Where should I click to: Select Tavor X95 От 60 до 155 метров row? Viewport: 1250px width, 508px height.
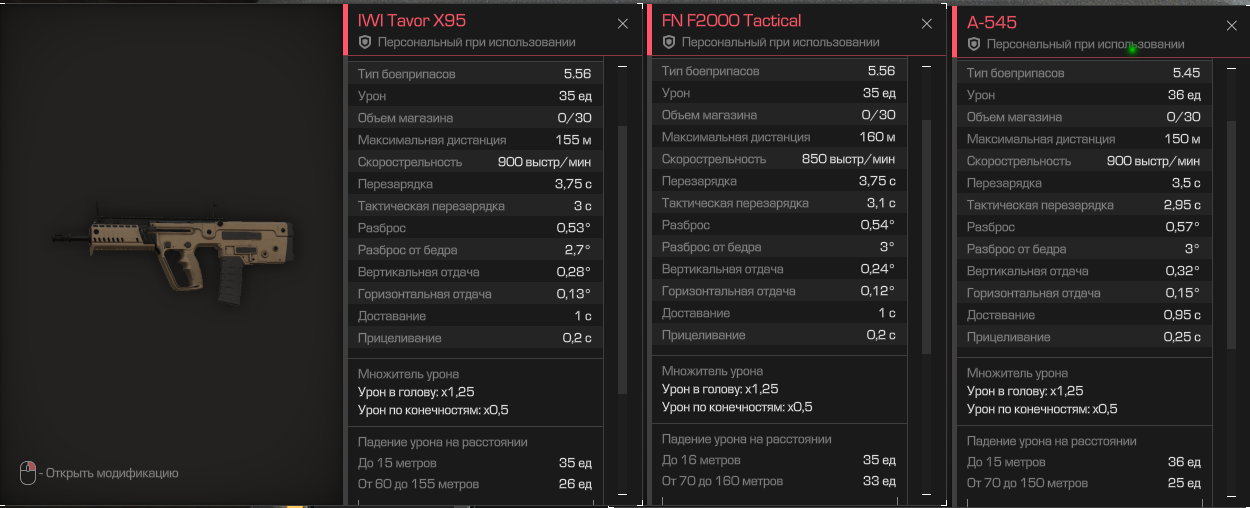(x=475, y=484)
